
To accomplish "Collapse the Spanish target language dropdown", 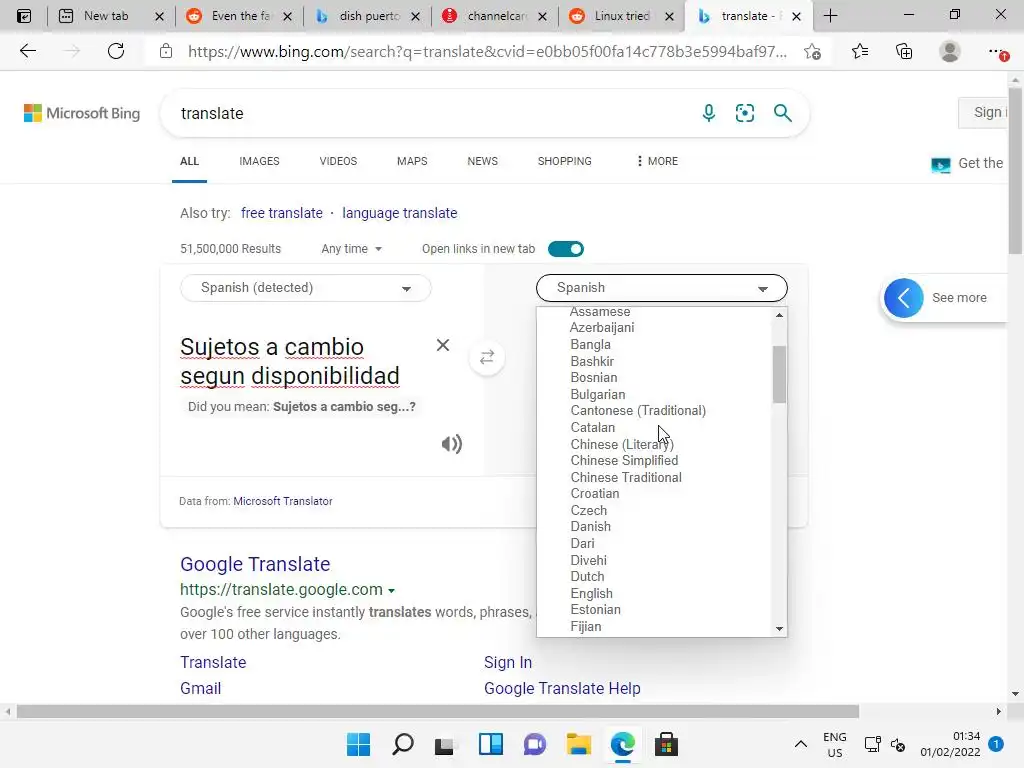I will [x=662, y=288].
